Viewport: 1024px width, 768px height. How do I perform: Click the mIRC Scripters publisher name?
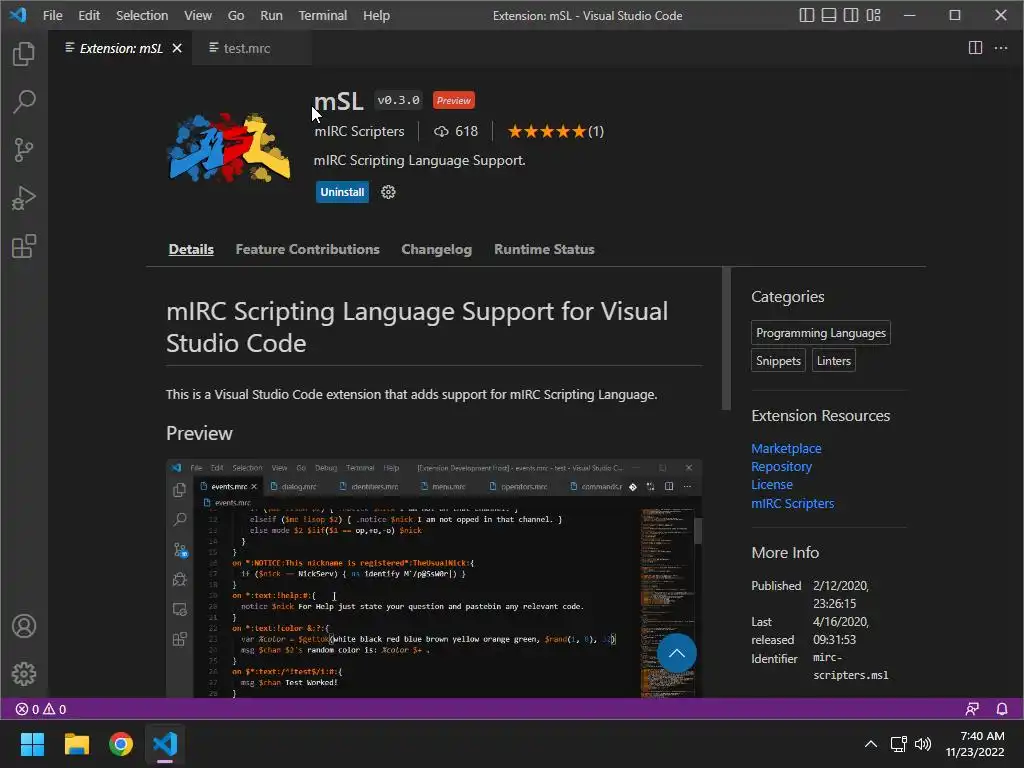click(359, 131)
